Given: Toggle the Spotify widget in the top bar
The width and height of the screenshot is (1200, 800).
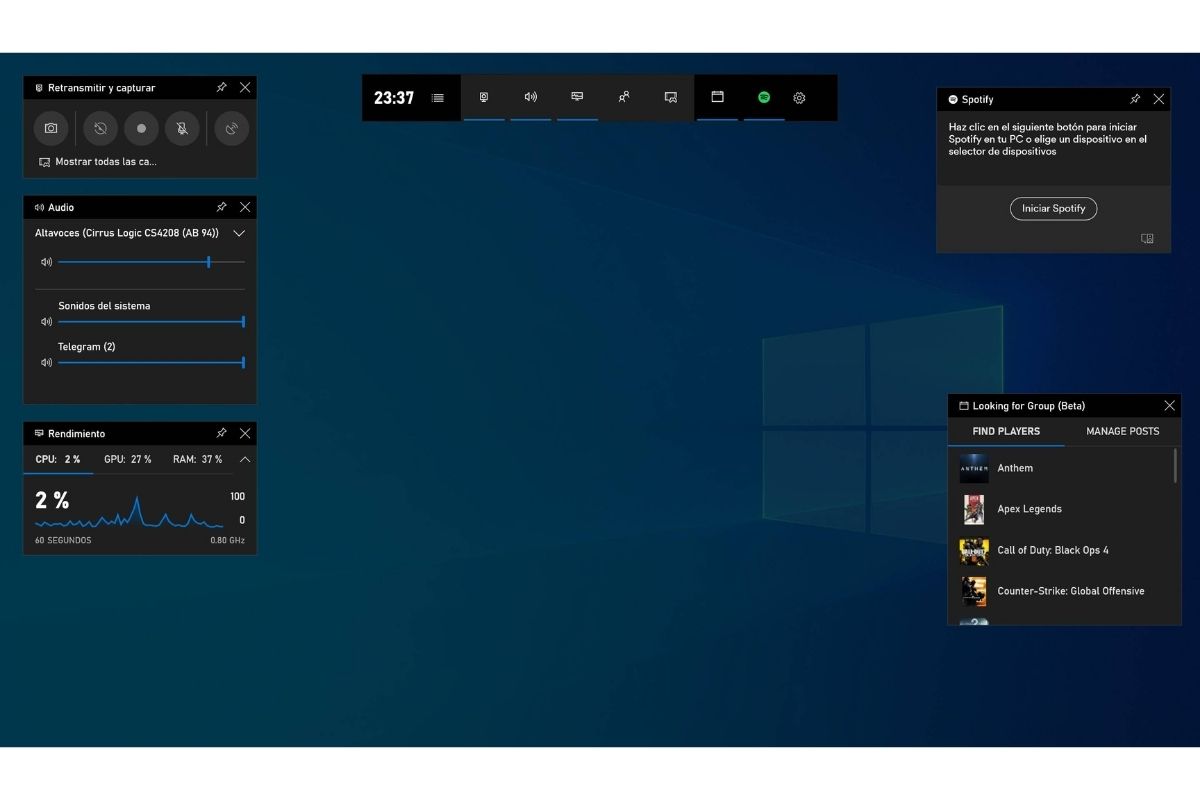Looking at the screenshot, I should 764,97.
